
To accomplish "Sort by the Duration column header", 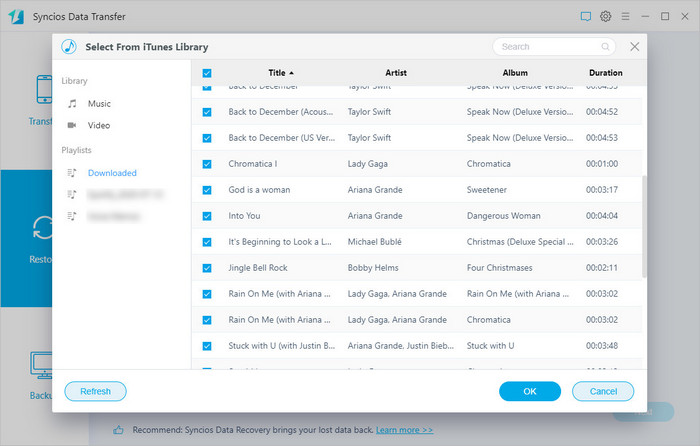I will click(606, 73).
